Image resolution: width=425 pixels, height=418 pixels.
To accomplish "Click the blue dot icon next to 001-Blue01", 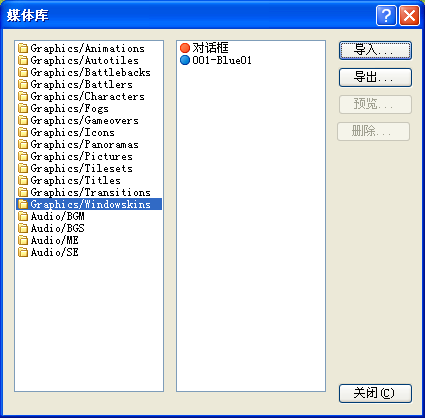I will point(185,60).
